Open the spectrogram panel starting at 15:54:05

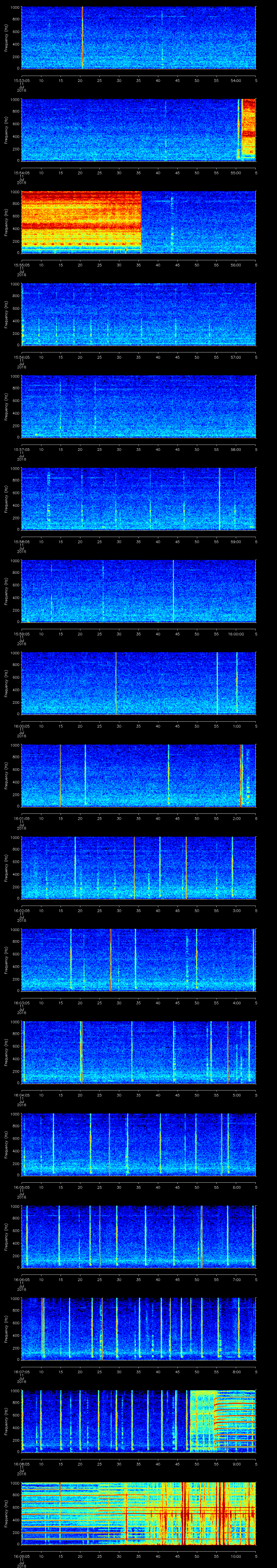click(x=138, y=130)
